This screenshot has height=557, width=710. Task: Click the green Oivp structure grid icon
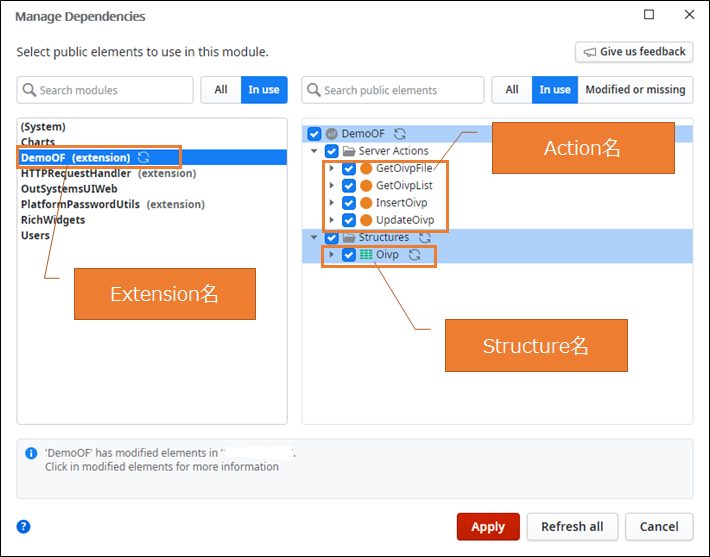[x=366, y=255]
